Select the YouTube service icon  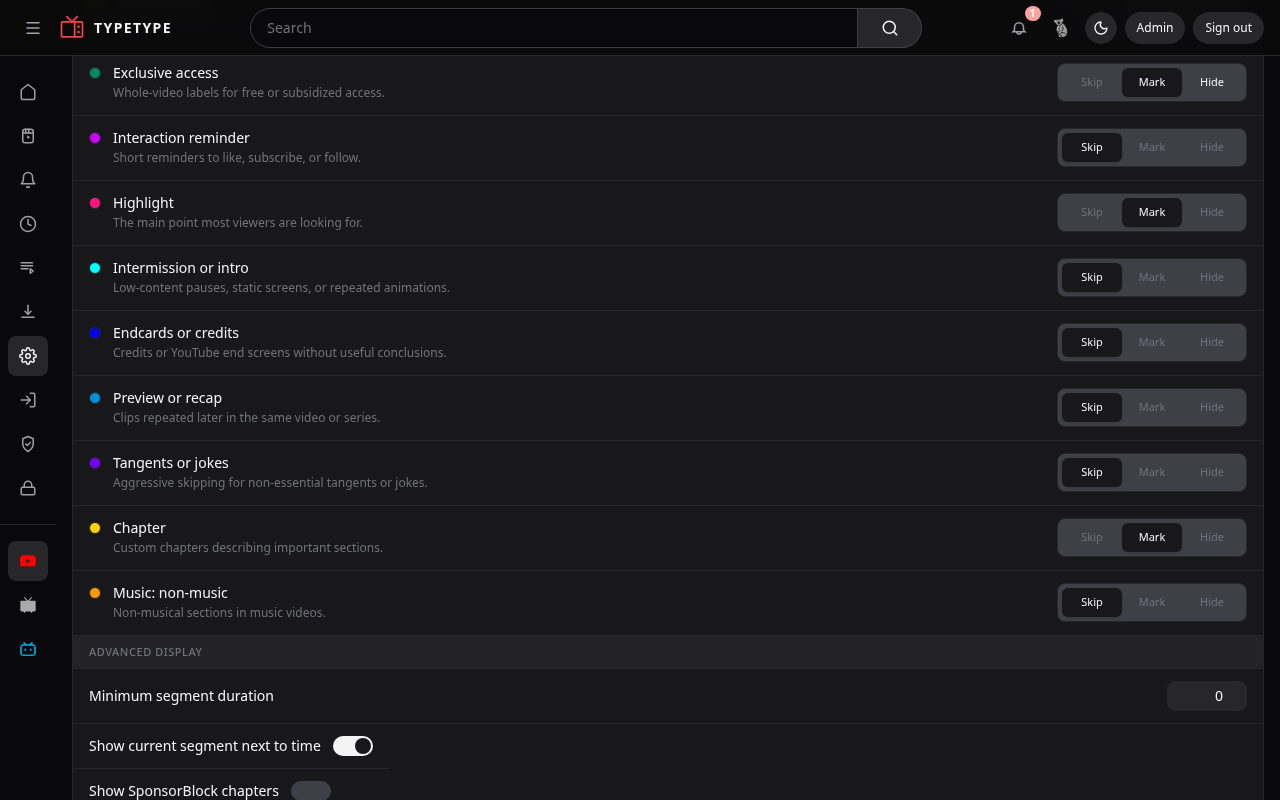coord(28,561)
